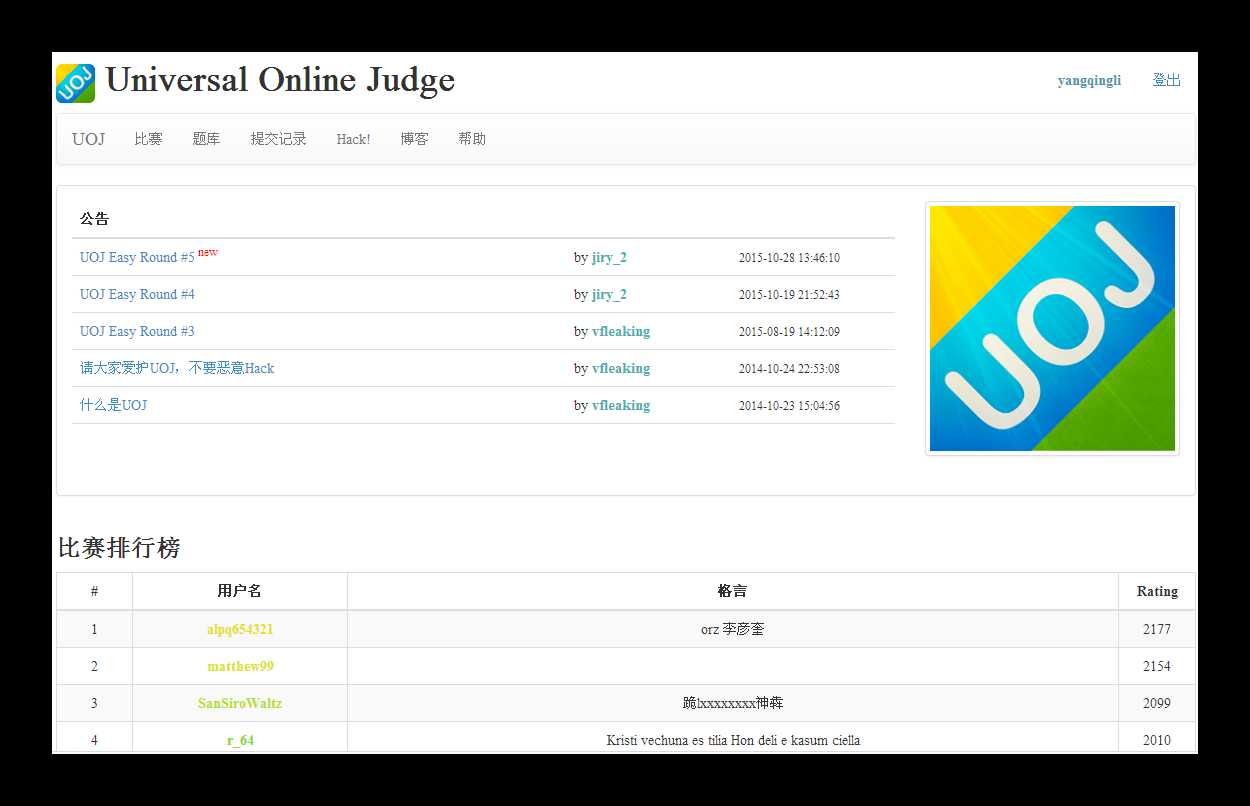This screenshot has height=806, width=1250.
Task: Open the 什么是UOJ announcement
Action: pyautogui.click(x=113, y=406)
